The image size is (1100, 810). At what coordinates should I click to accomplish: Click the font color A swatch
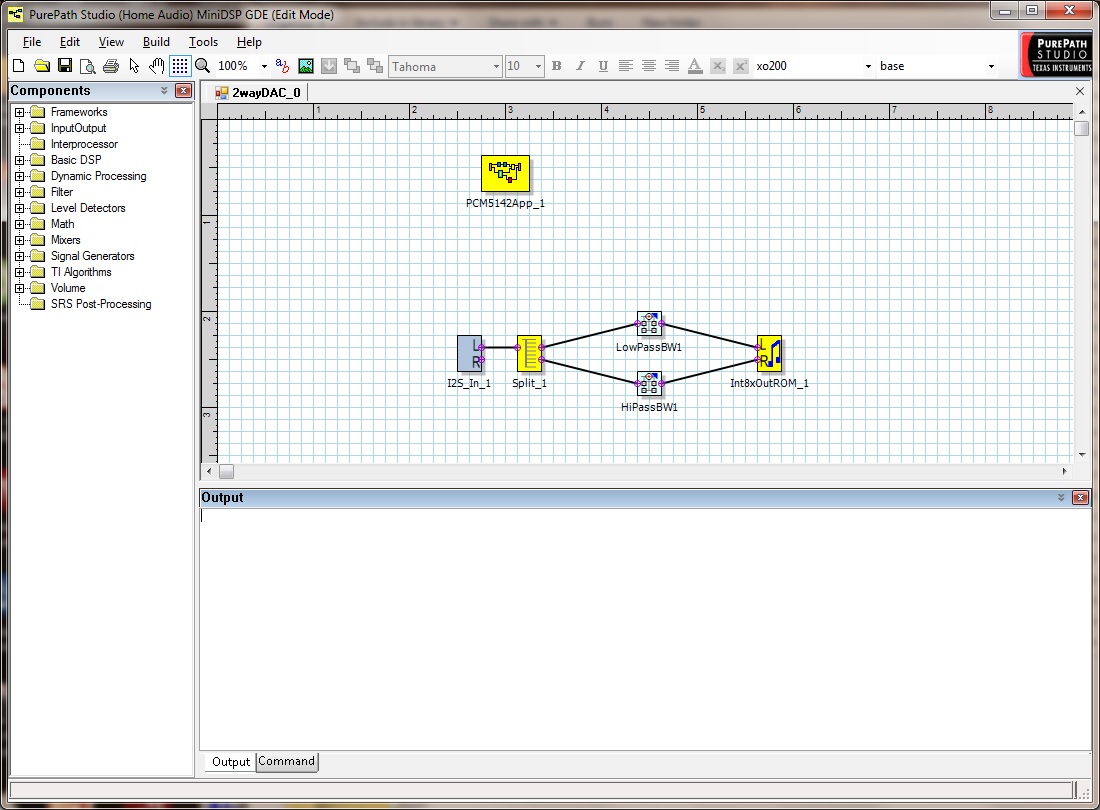click(695, 66)
